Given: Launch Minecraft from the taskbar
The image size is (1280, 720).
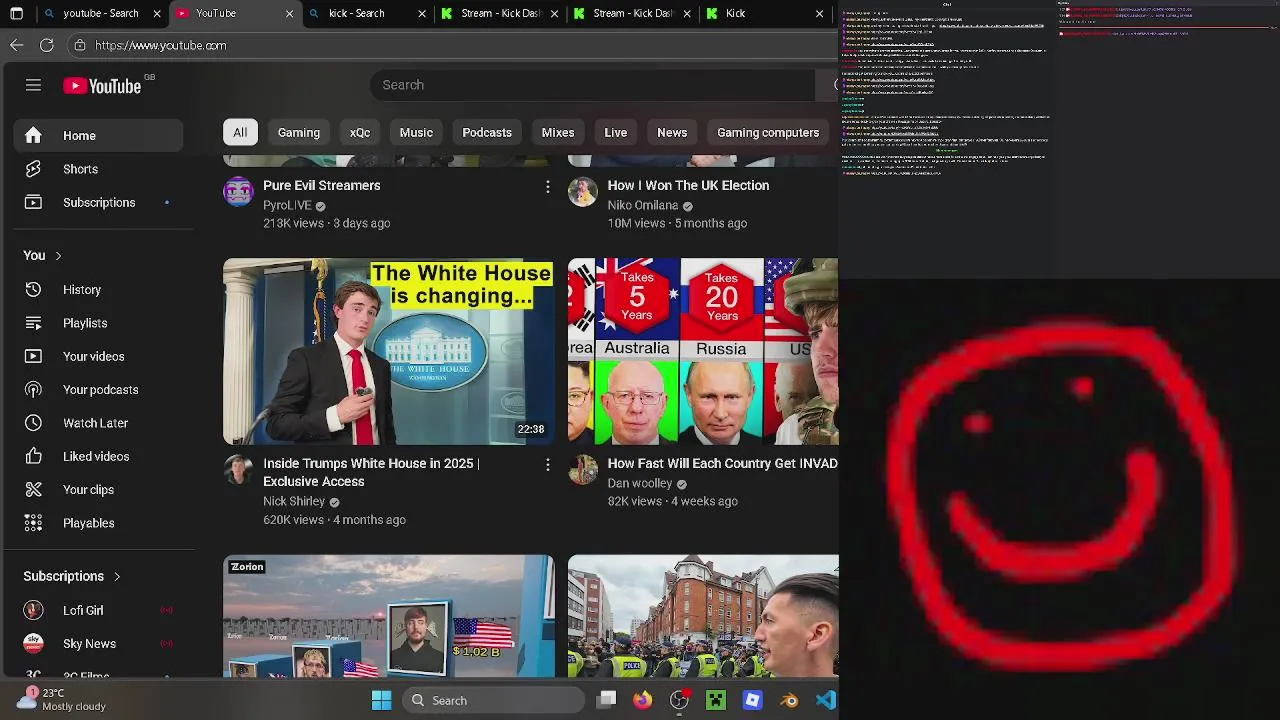Looking at the screenshot, I should [x=716, y=700].
